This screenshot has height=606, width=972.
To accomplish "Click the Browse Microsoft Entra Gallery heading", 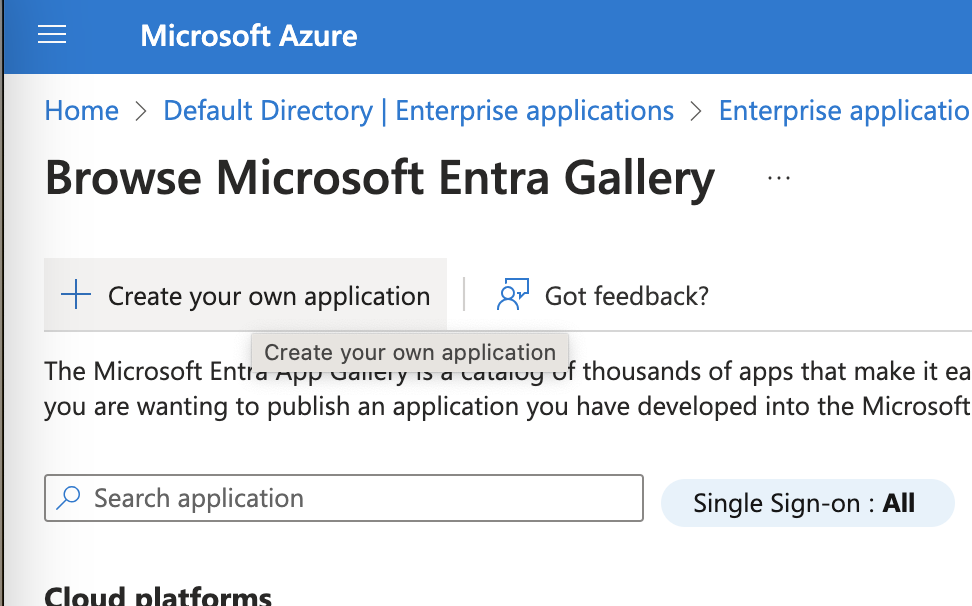I will [x=380, y=178].
